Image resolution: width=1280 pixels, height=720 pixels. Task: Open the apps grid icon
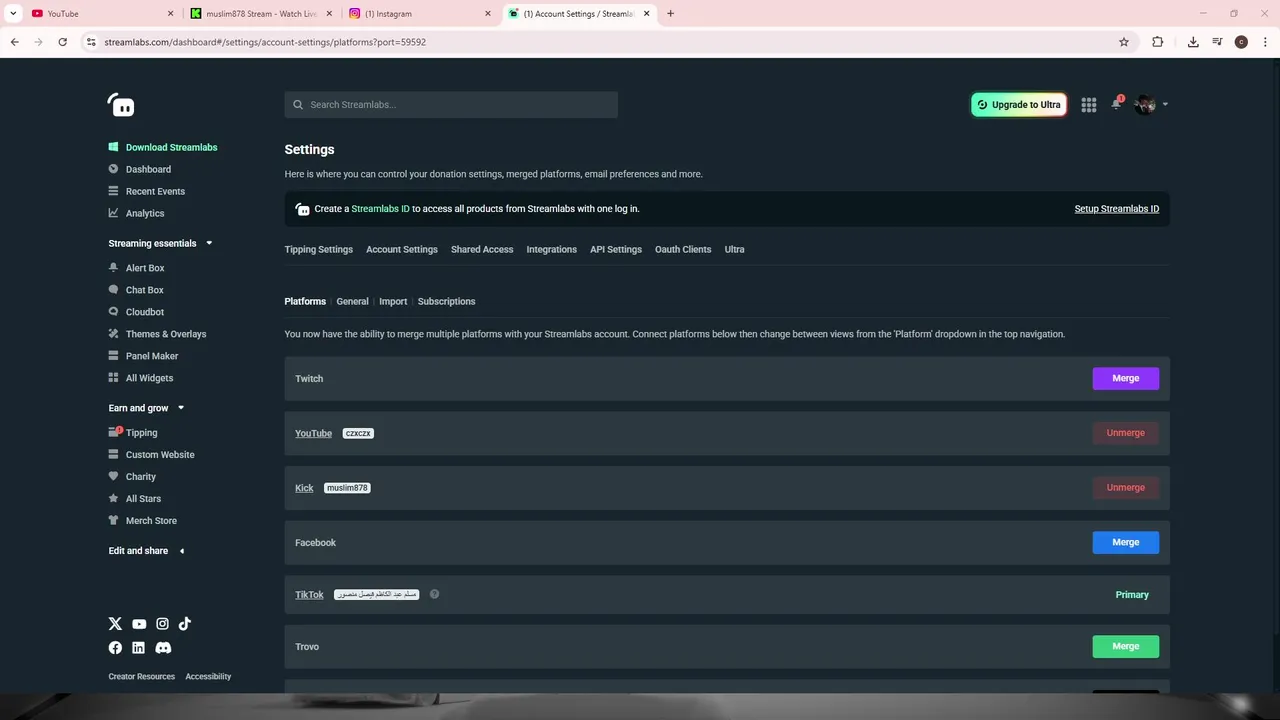1089,105
